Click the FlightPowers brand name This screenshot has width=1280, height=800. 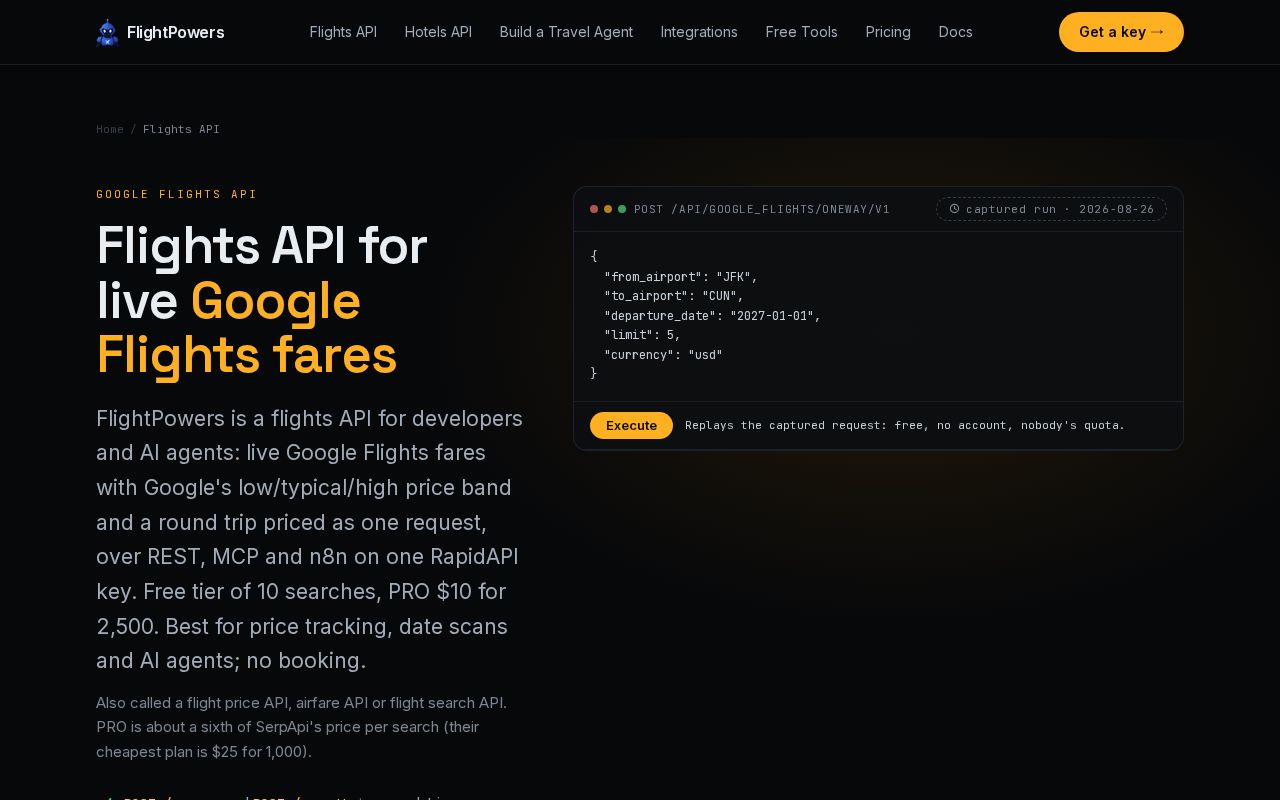[x=175, y=32]
